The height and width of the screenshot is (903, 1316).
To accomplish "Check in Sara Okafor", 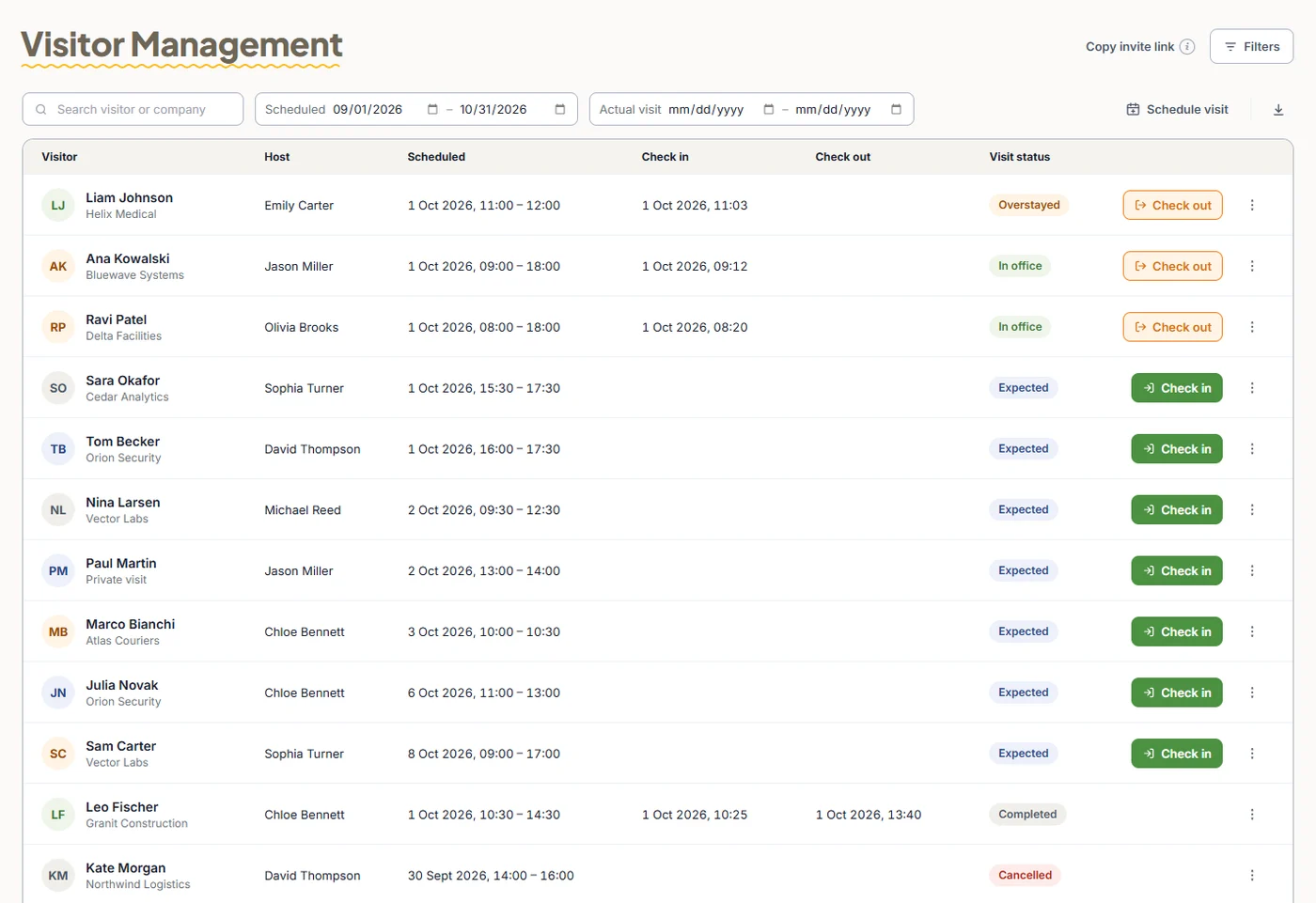I will pos(1177,388).
